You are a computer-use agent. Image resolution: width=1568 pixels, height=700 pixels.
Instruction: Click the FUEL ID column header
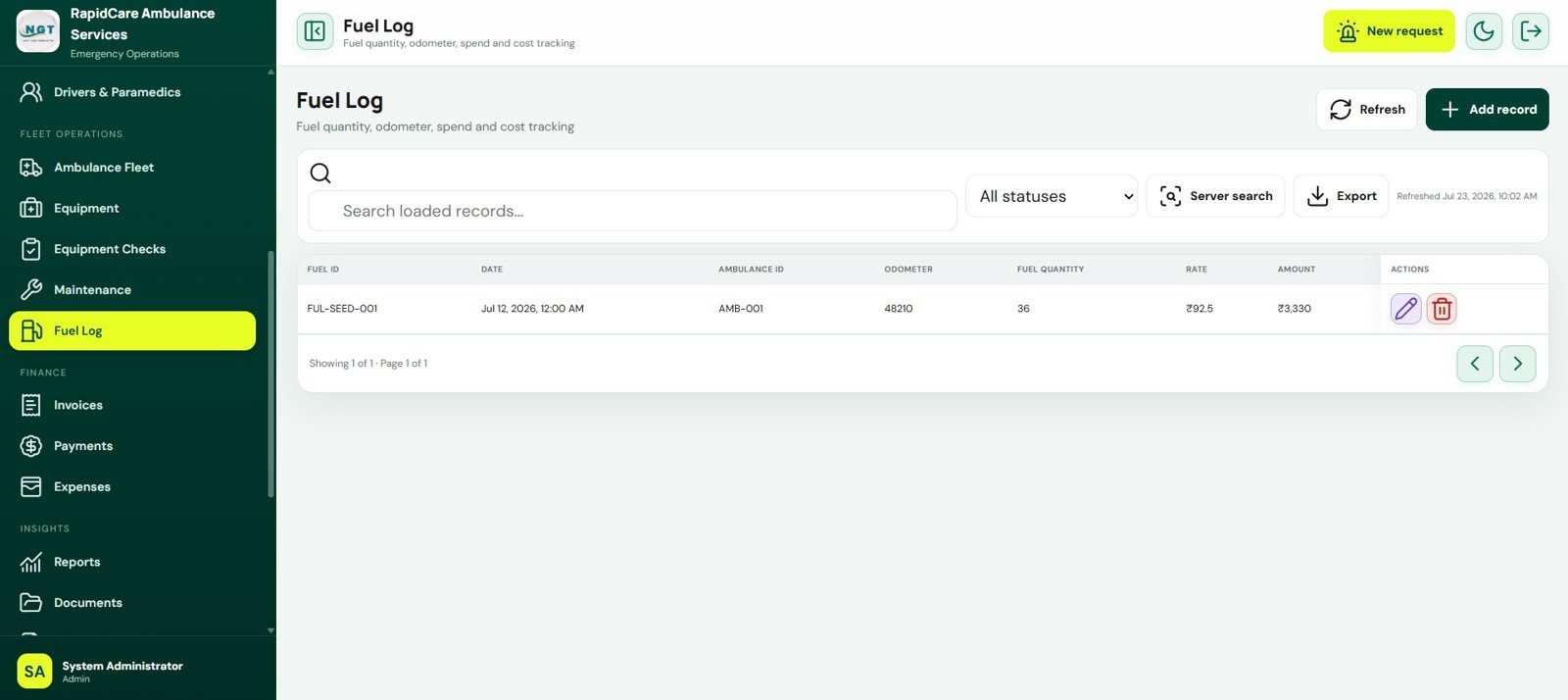coord(323,269)
